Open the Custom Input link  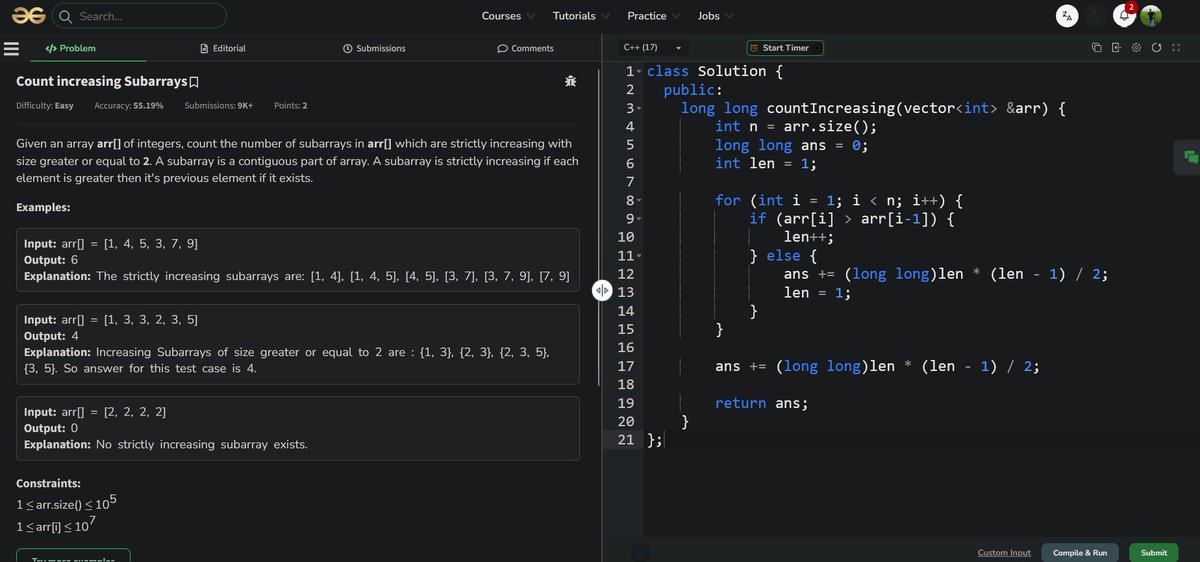pyautogui.click(x=1004, y=553)
